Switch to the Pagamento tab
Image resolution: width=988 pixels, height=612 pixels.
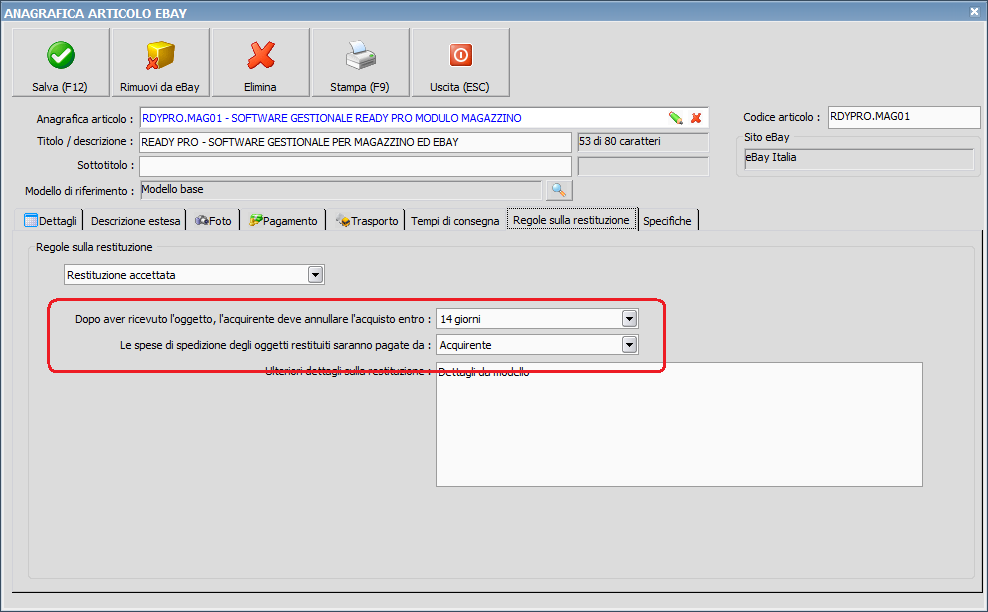[x=284, y=221]
